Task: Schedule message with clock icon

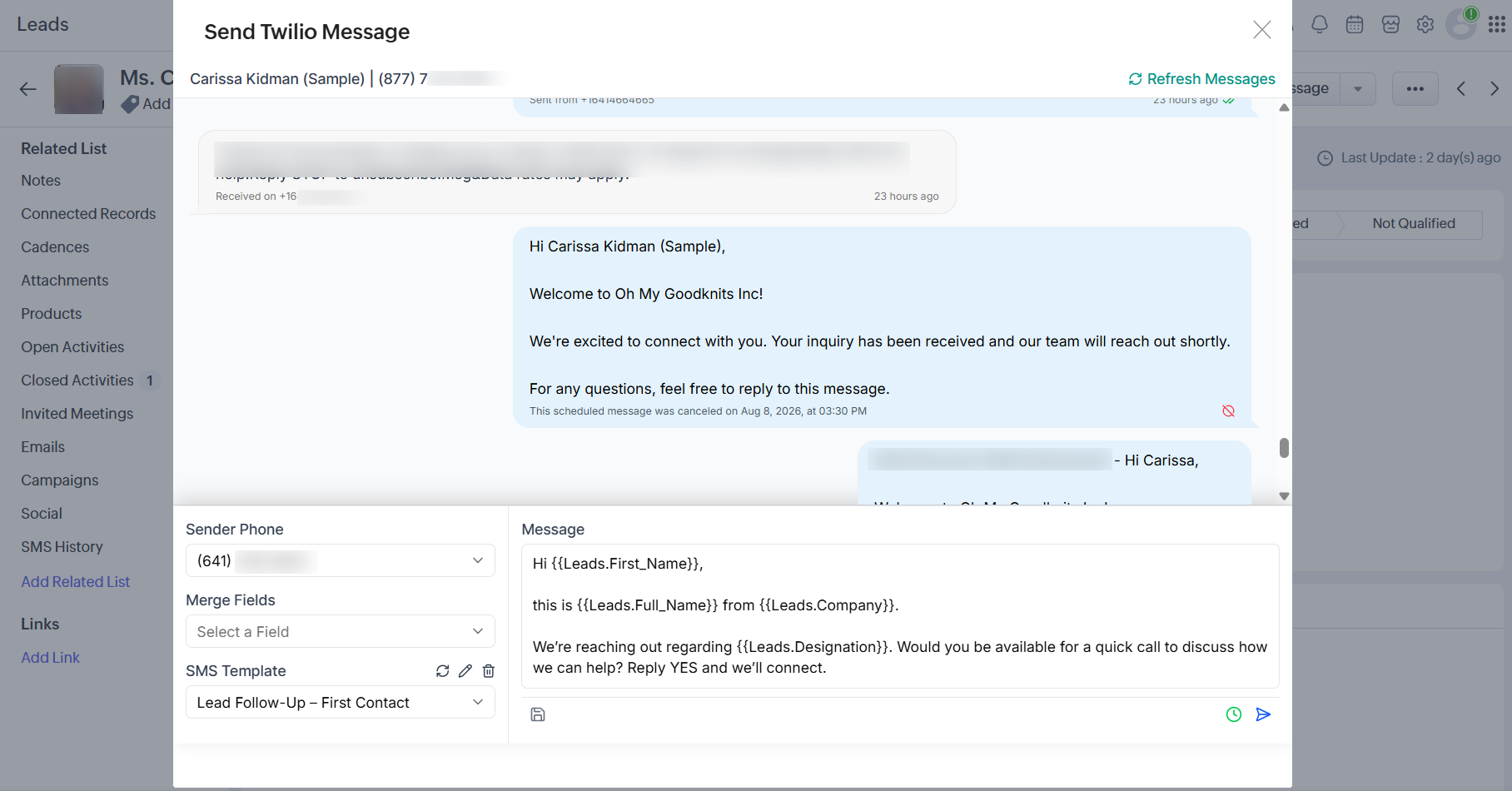Action: coord(1234,714)
